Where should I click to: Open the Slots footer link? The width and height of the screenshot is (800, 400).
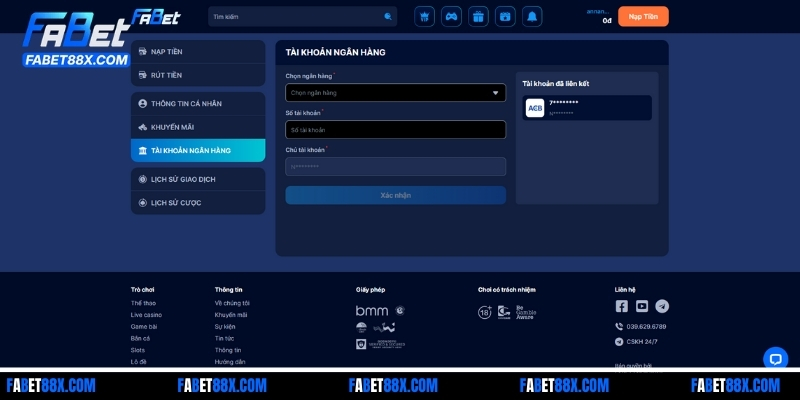(138, 350)
